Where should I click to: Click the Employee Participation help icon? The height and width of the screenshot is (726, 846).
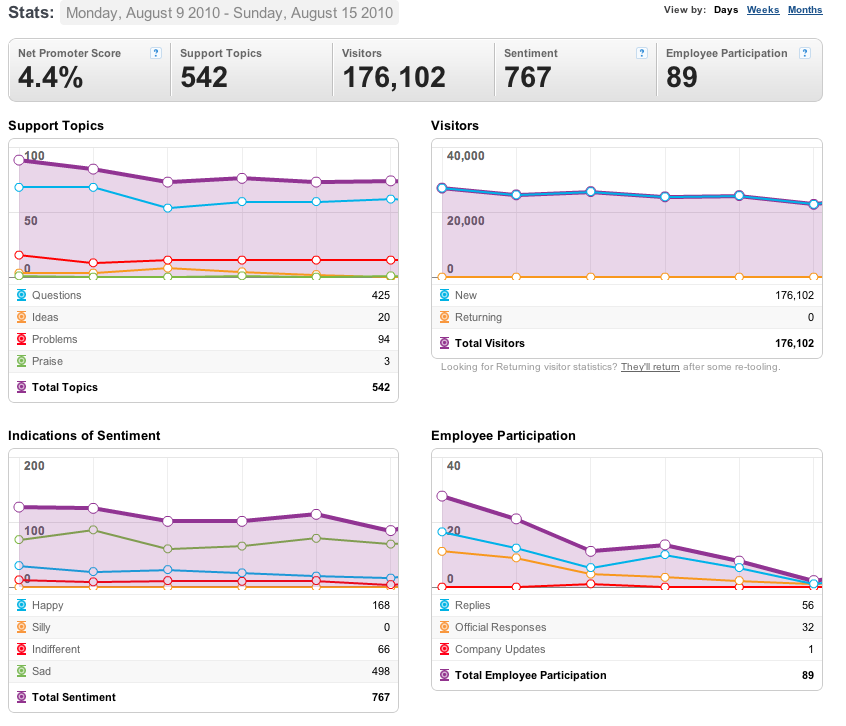(804, 53)
